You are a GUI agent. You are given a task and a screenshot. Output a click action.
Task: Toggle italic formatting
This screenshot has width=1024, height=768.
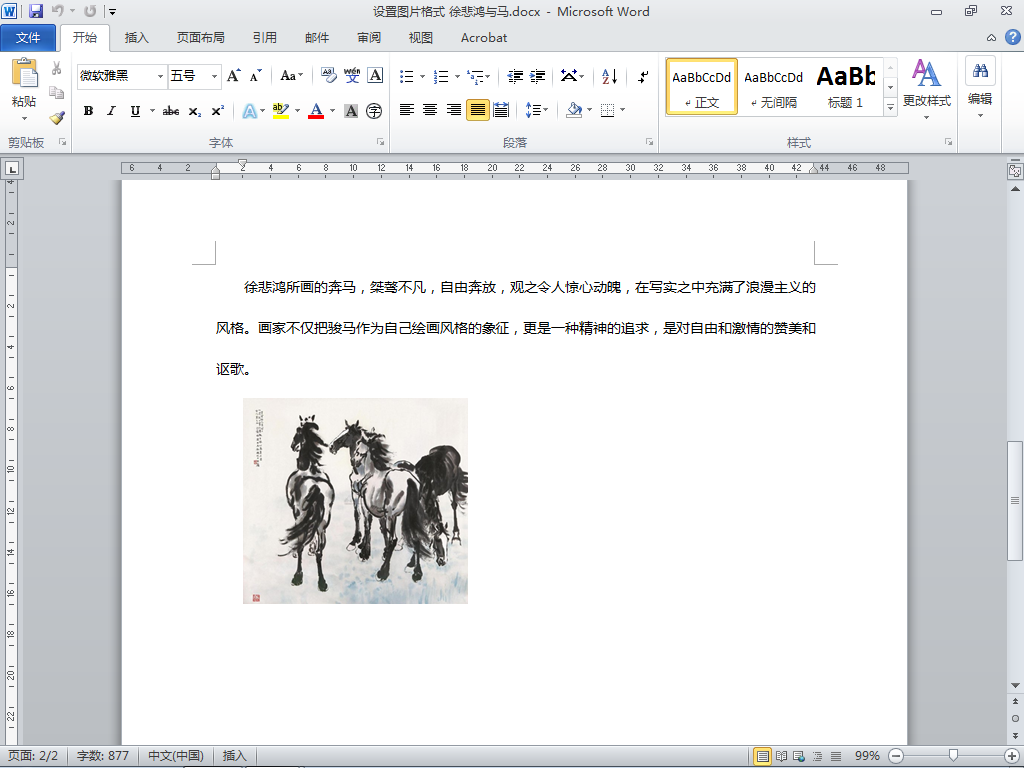112,111
